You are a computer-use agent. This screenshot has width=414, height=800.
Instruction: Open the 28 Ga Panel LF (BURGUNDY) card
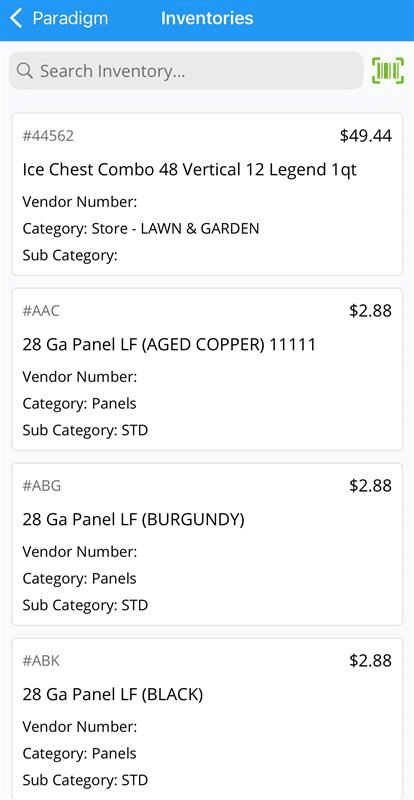pos(207,544)
